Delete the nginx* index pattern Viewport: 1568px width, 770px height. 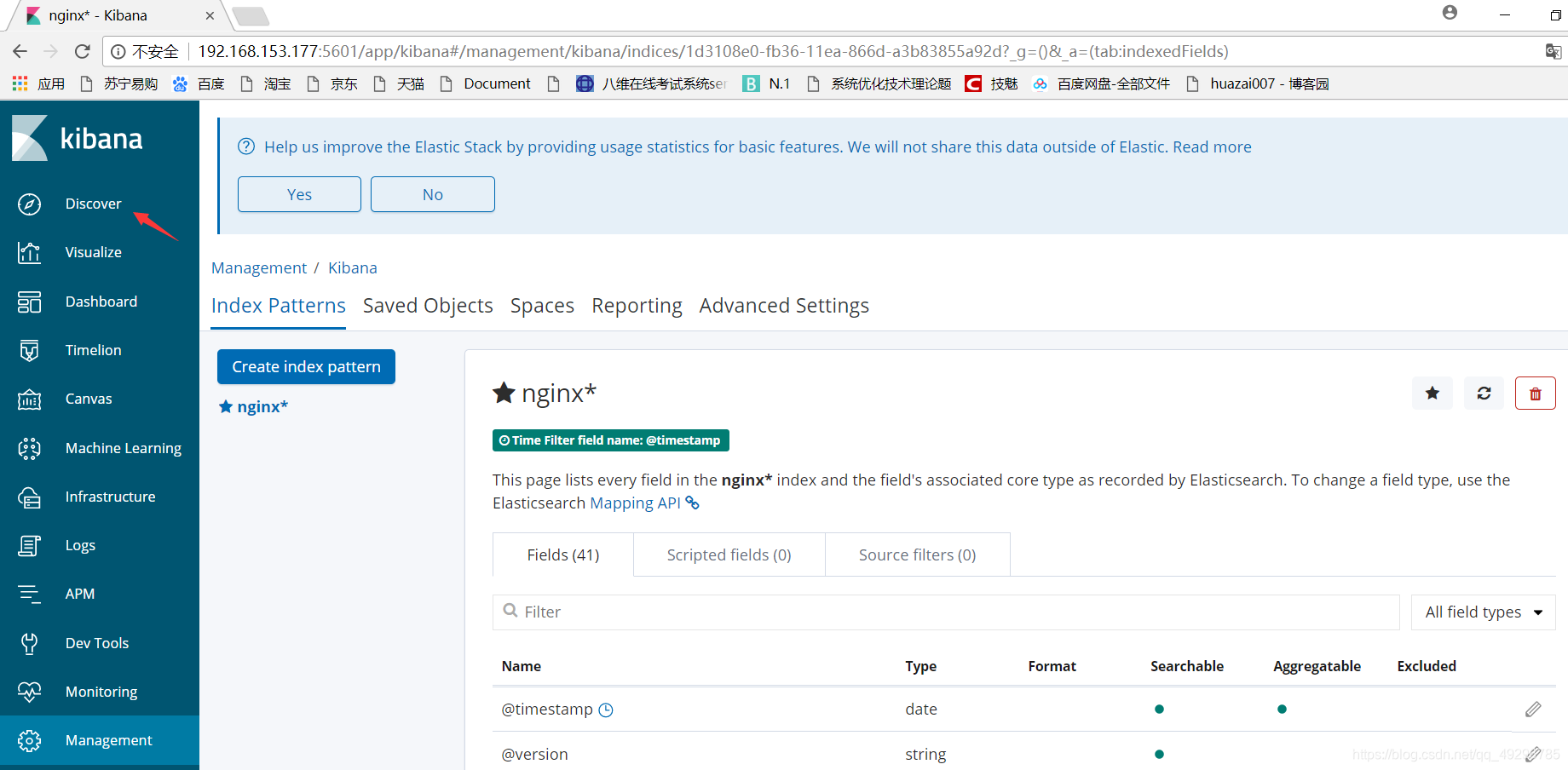pos(1536,393)
